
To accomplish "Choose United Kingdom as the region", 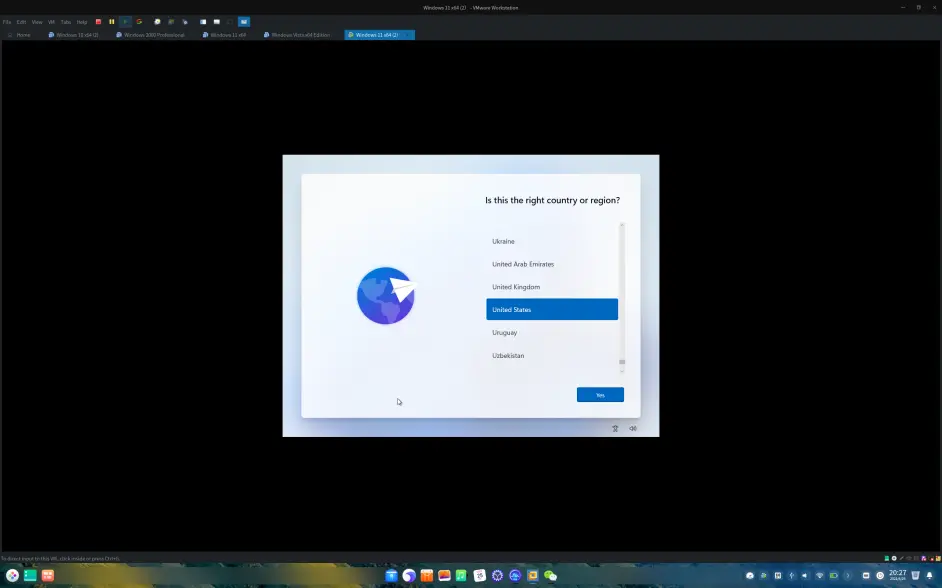I will (552, 287).
